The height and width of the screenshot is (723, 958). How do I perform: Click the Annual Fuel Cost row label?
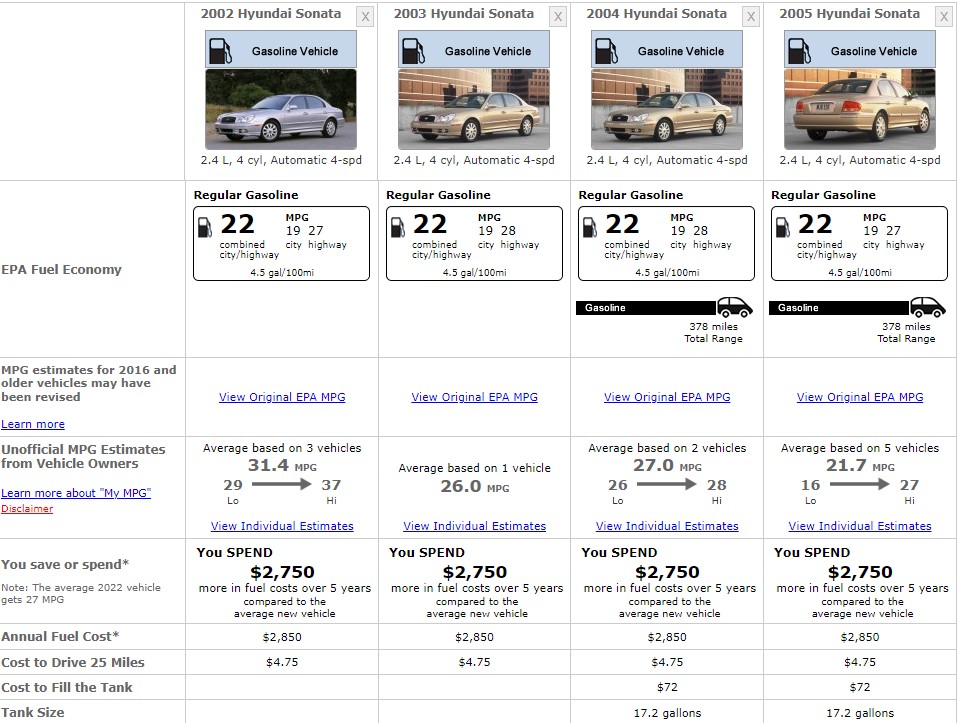[x=60, y=637]
